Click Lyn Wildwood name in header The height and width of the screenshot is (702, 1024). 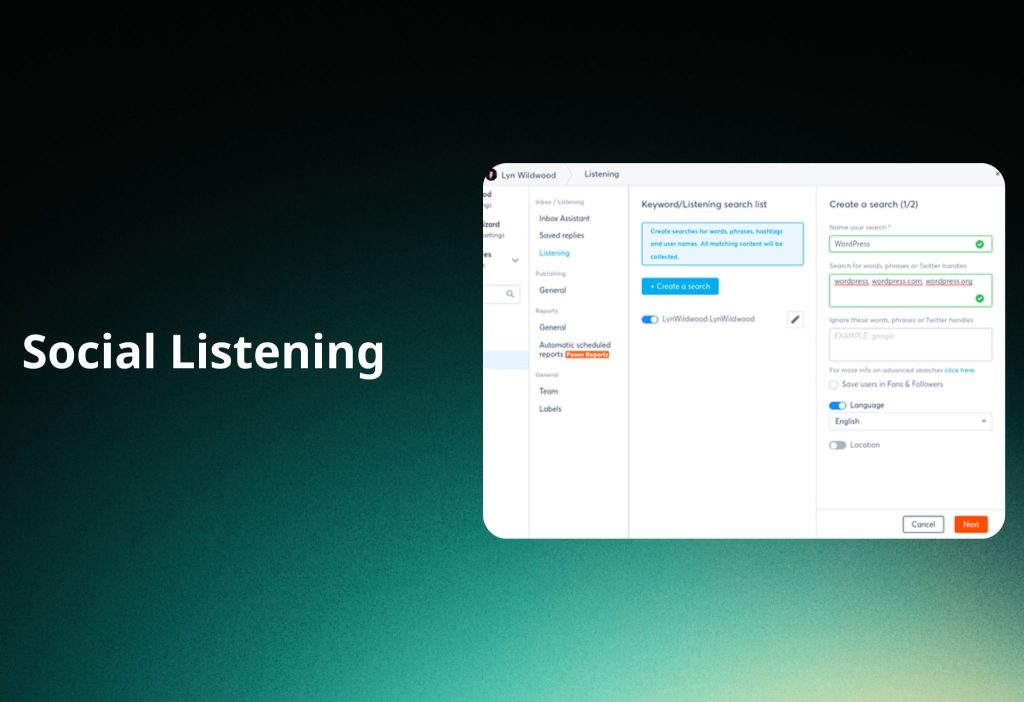coord(528,175)
